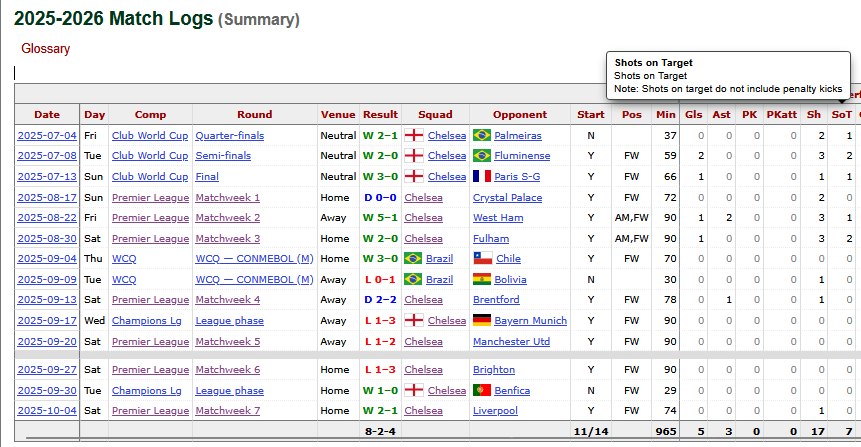The image size is (861, 447).
Task: Open Matchweek 1 link
Action: point(228,198)
